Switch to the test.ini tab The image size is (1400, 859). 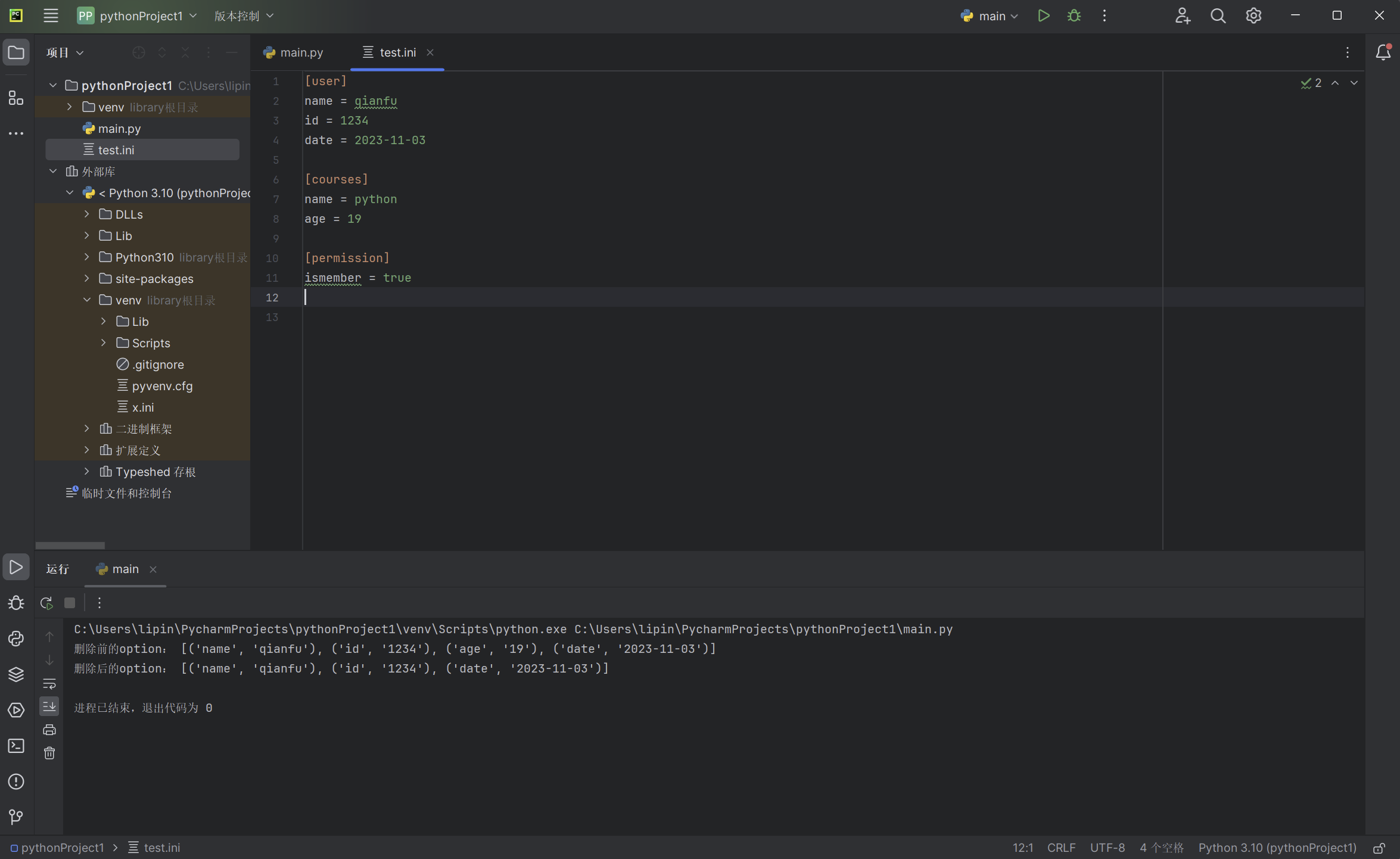pos(397,52)
